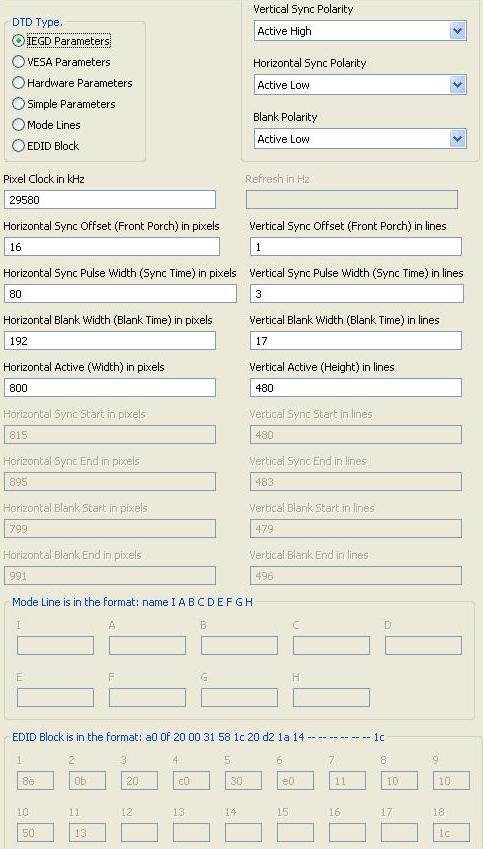
Task: Click the Vertical Sync Offset field
Action: coord(356,247)
